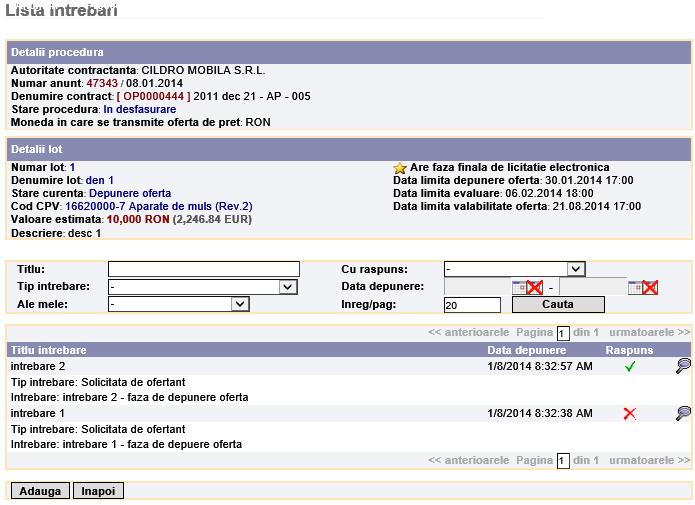The height and width of the screenshot is (505, 695).
Task: Clear start Data depunere with red X
Action: (x=535, y=287)
